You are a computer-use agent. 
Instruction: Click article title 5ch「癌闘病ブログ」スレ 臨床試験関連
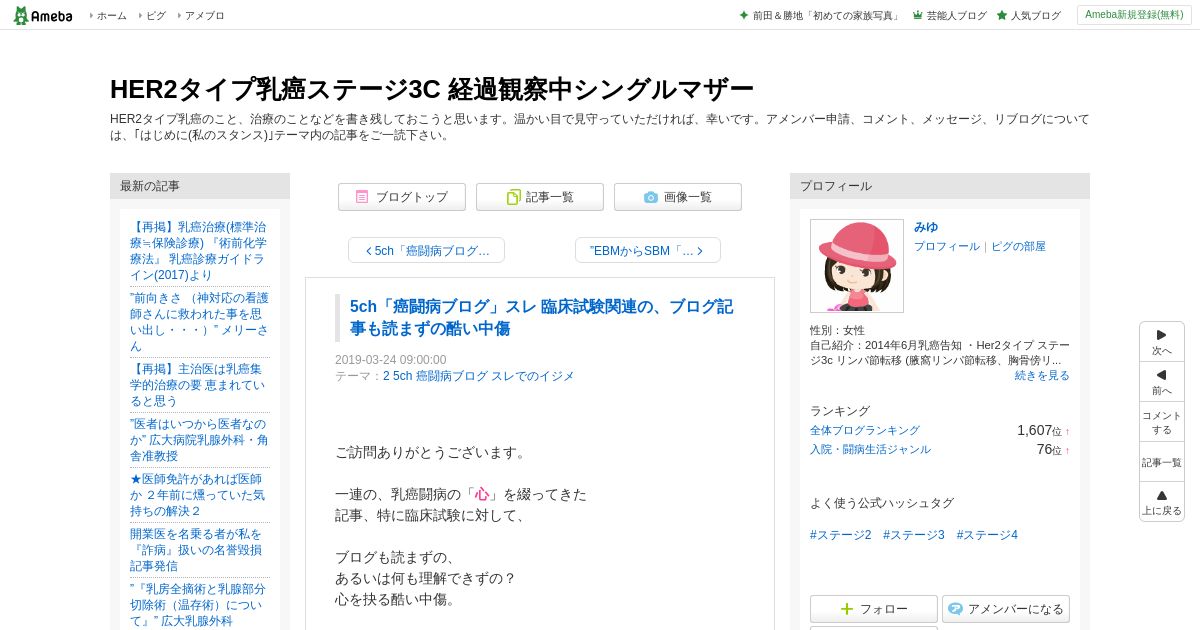(541, 317)
